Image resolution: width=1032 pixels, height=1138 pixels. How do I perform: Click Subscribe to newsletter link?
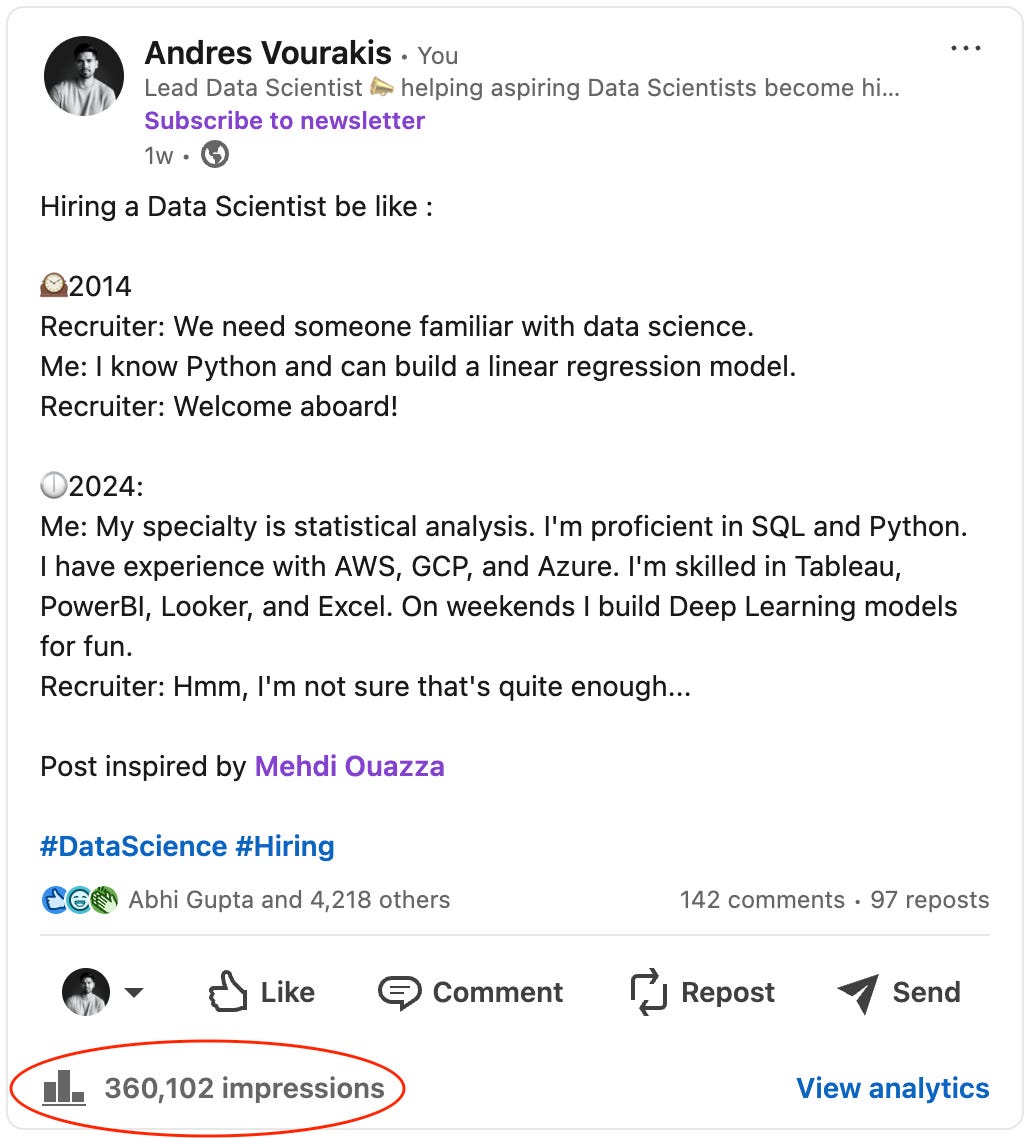click(284, 120)
